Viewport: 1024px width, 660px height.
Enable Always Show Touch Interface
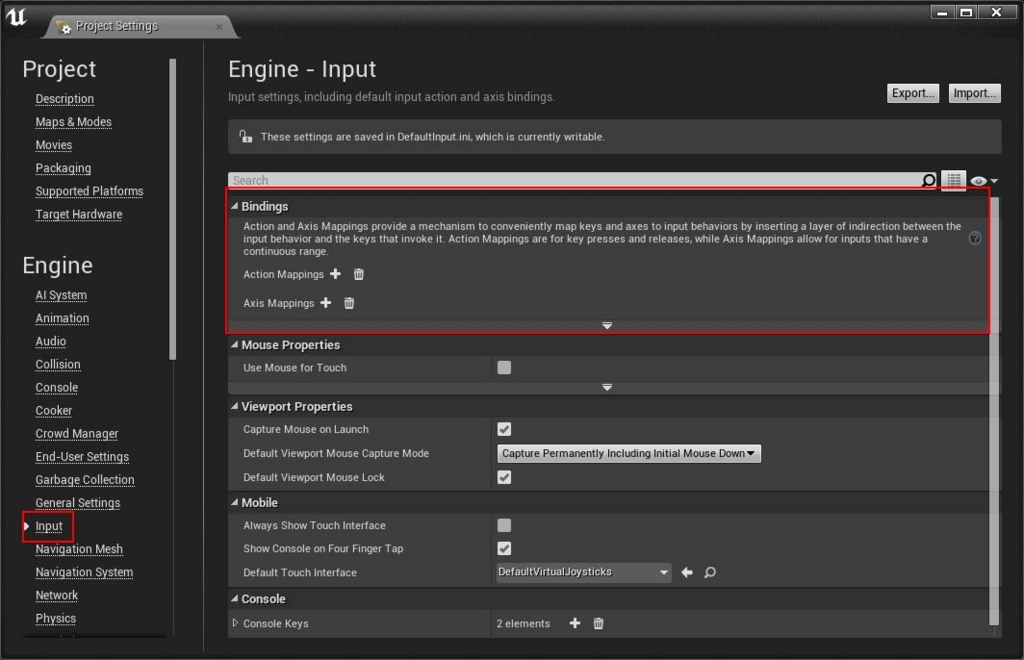tap(504, 526)
